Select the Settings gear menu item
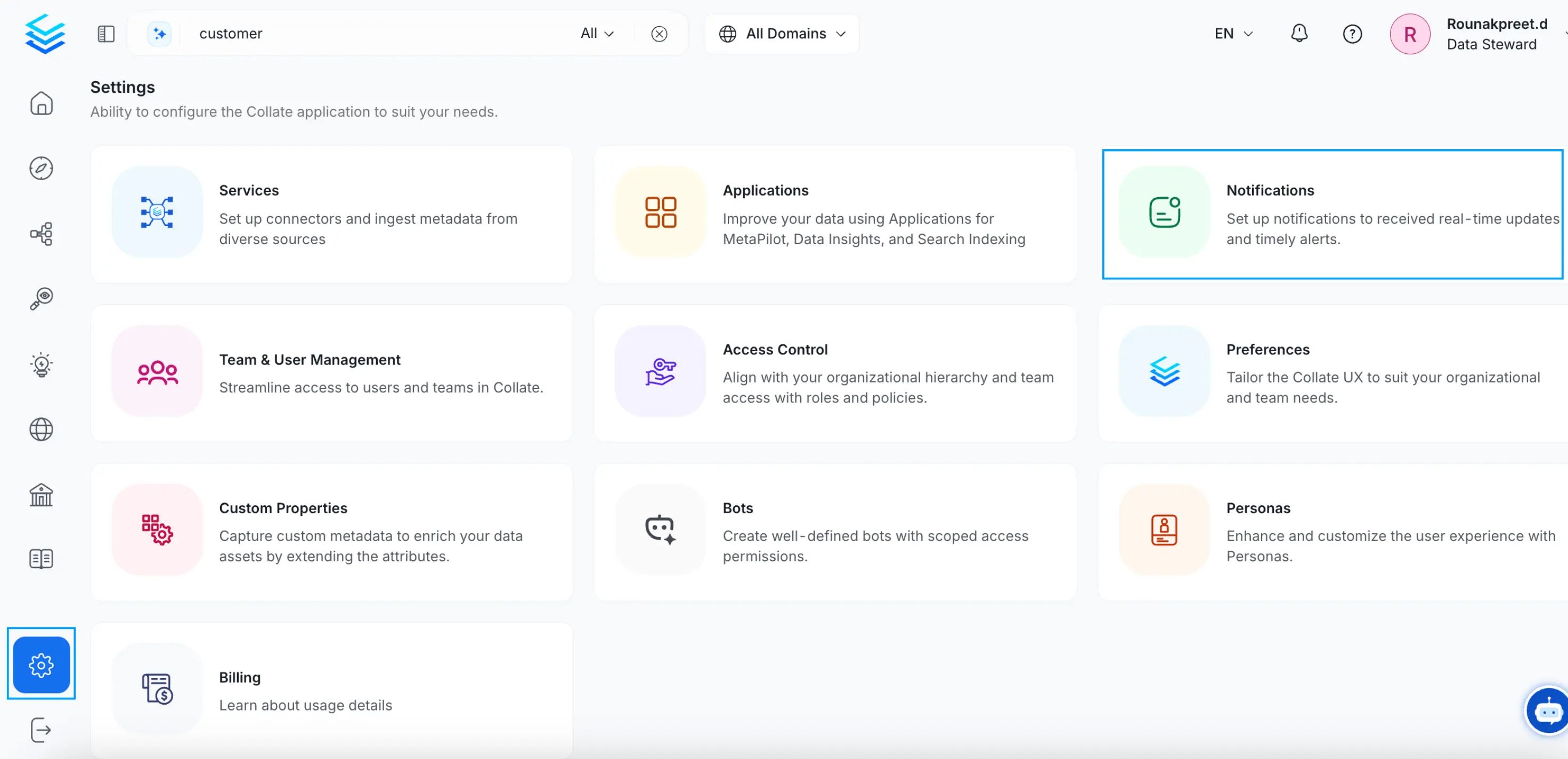1568x759 pixels. 42,664
